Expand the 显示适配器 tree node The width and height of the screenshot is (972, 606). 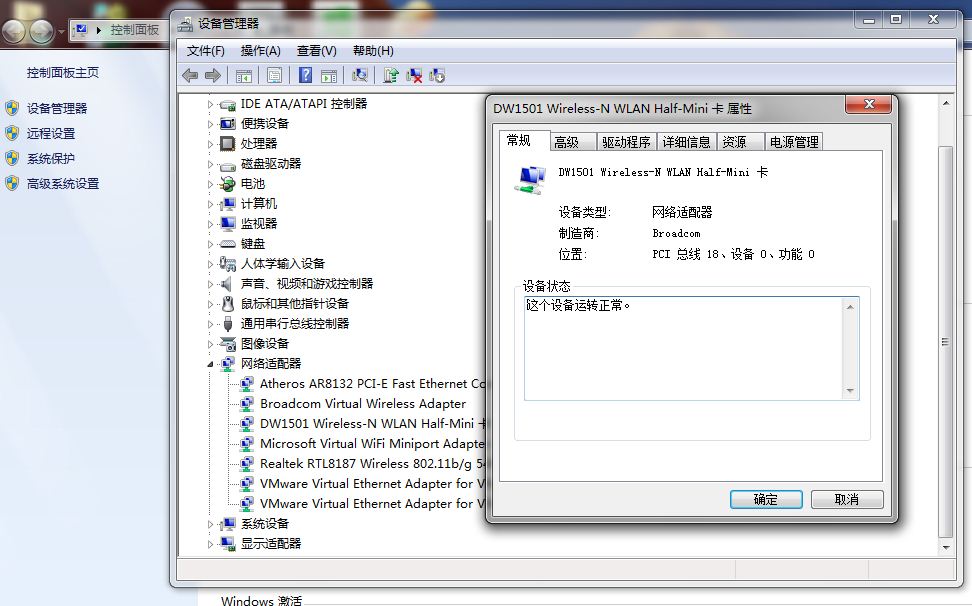pyautogui.click(x=210, y=545)
